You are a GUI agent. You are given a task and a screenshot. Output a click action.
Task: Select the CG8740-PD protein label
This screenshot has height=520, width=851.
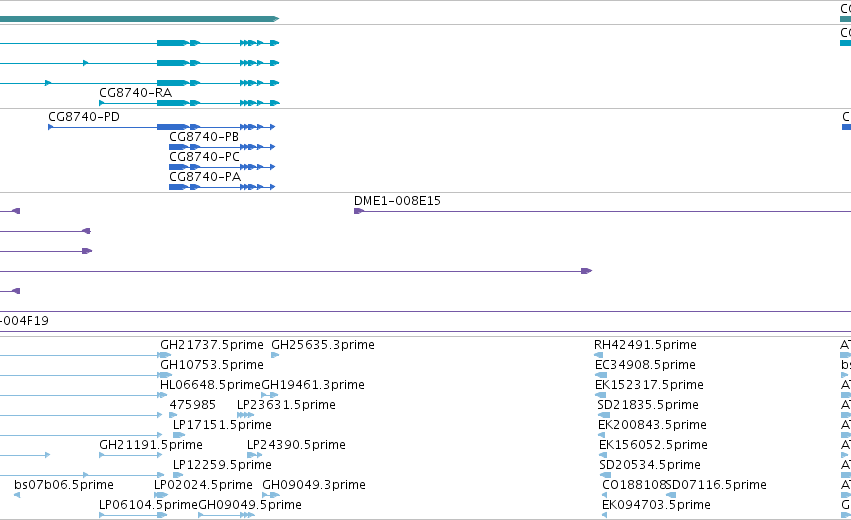(x=84, y=117)
